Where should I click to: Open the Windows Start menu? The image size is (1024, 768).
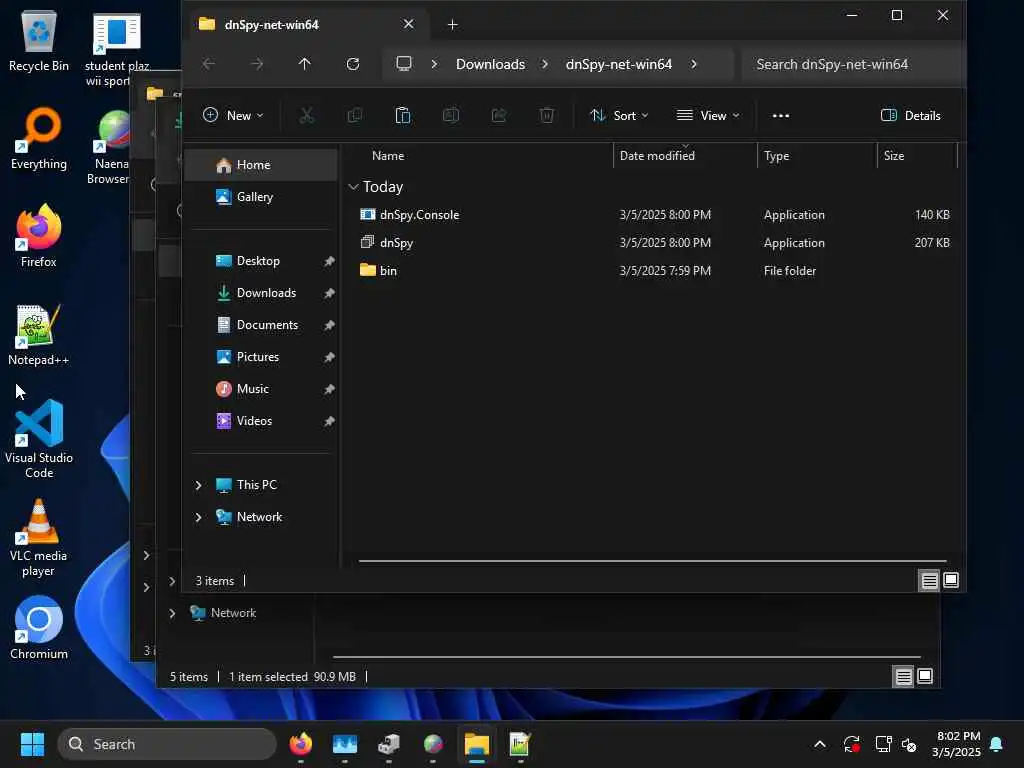point(32,744)
